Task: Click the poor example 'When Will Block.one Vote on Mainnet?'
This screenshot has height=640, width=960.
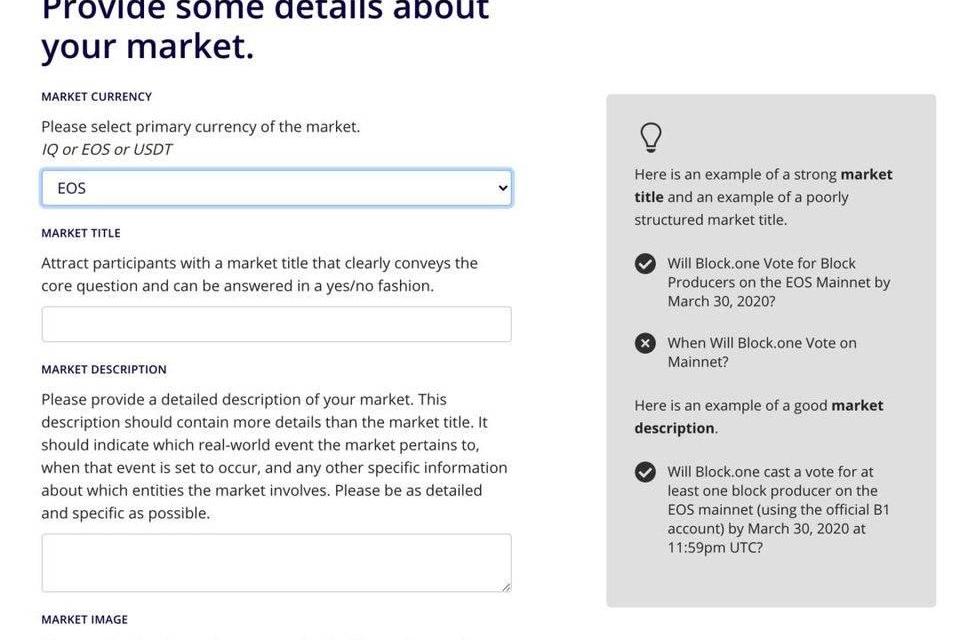Action: coord(762,352)
